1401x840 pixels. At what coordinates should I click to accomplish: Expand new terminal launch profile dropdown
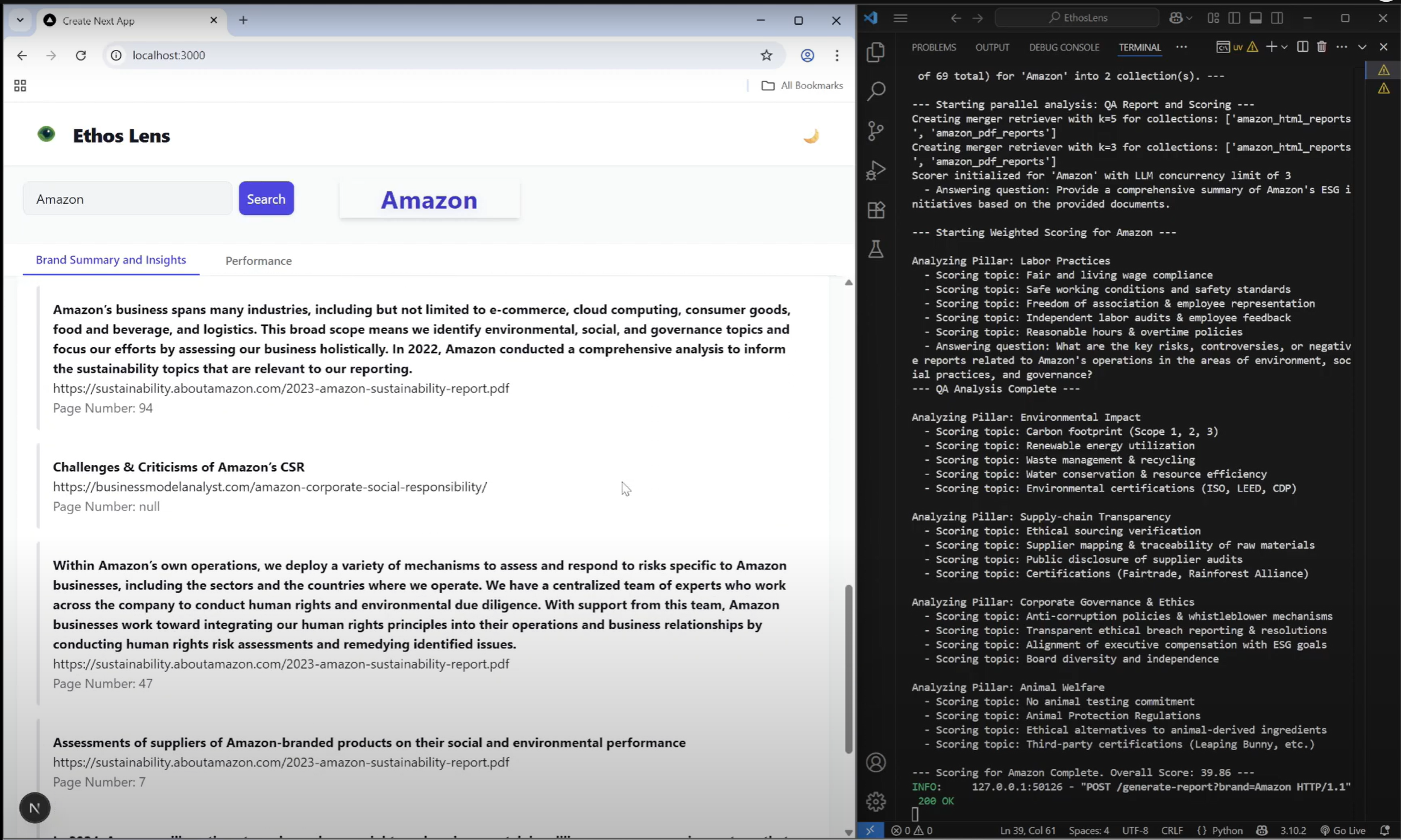(1284, 47)
